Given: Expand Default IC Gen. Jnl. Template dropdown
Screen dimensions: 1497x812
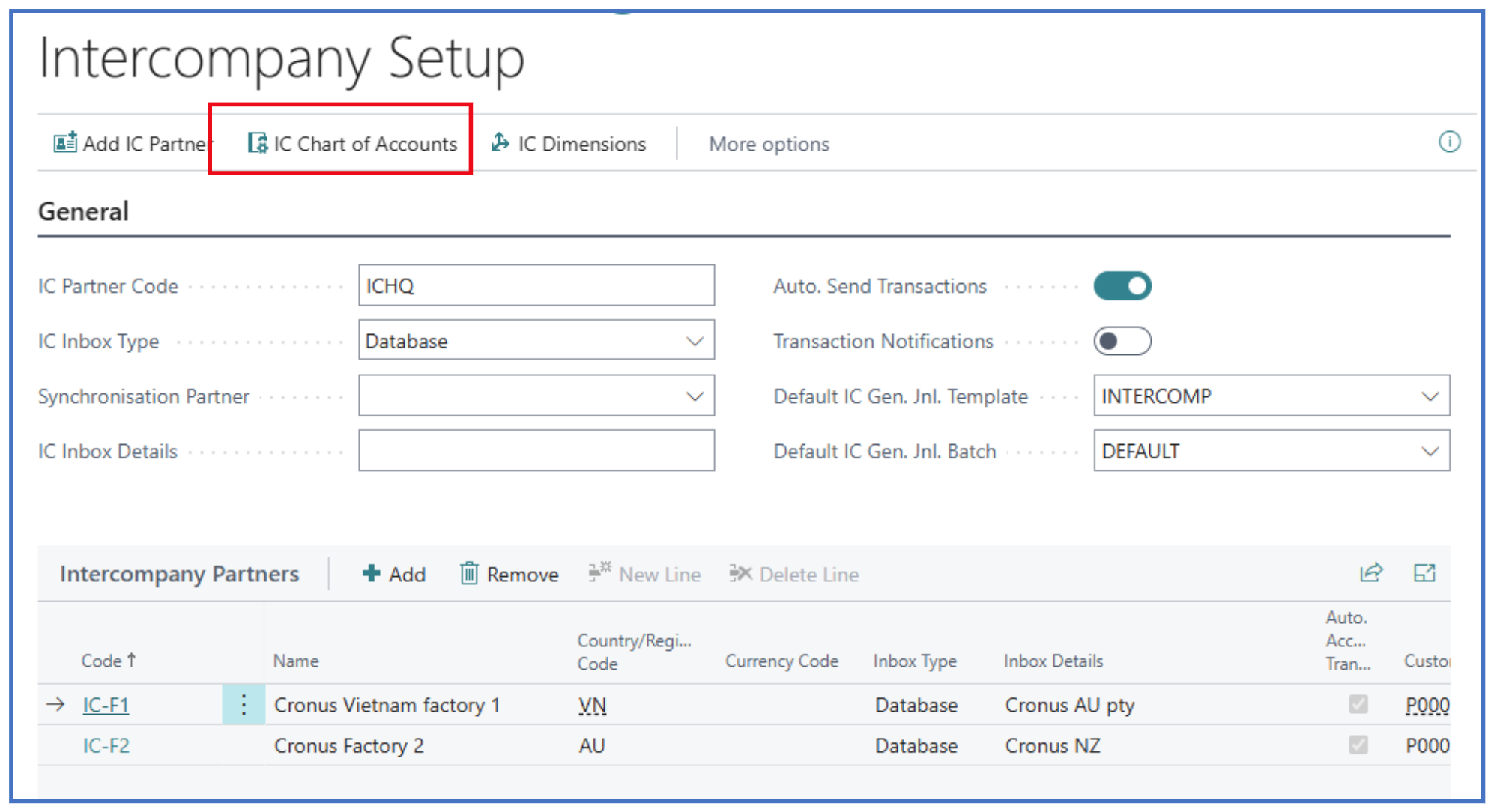Looking at the screenshot, I should pyautogui.click(x=1430, y=396).
